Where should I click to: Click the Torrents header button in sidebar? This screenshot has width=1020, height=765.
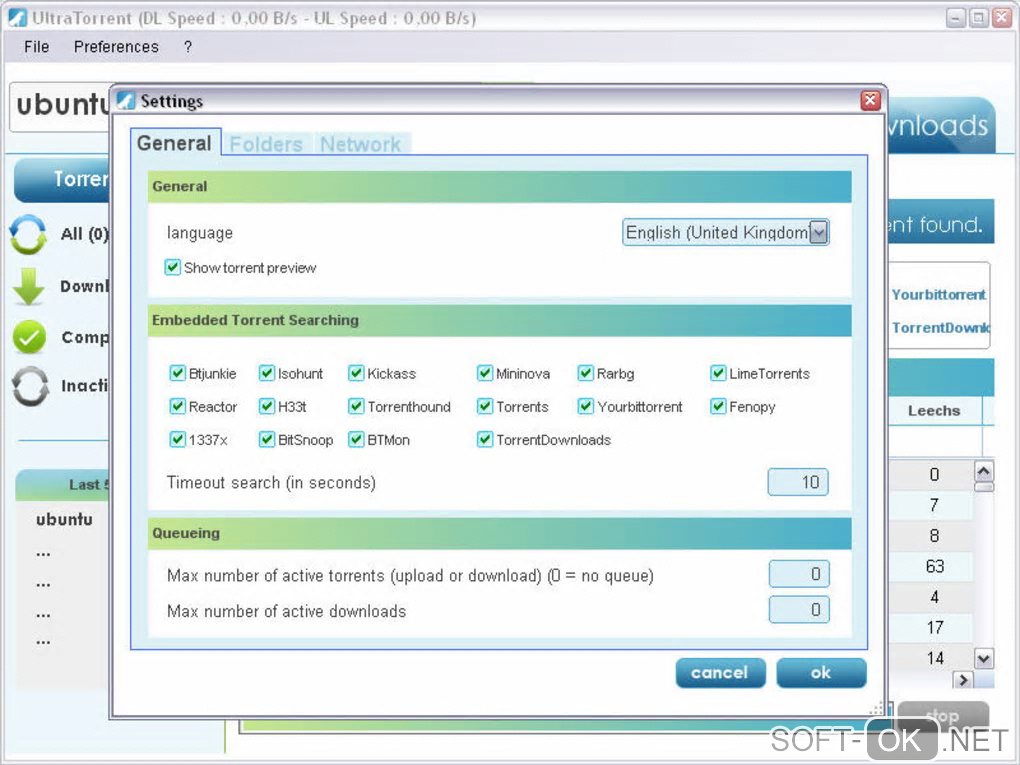click(x=62, y=180)
